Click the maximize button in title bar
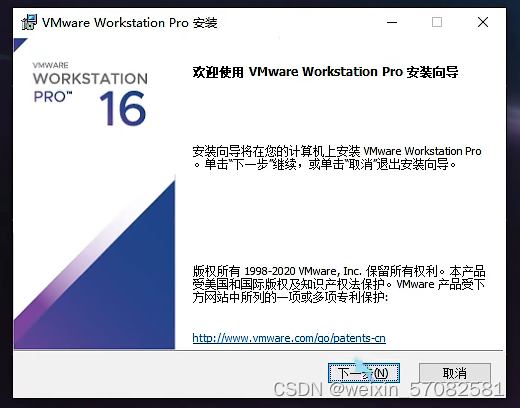 tap(437, 22)
